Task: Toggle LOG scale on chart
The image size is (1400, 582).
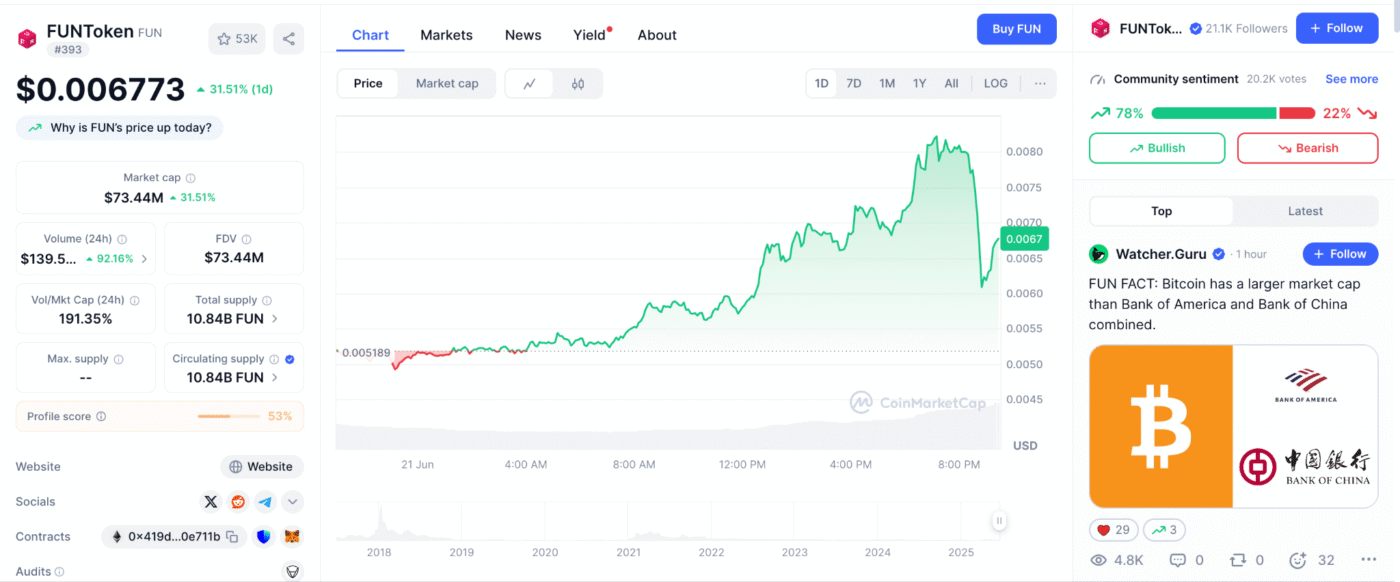Action: click(996, 84)
